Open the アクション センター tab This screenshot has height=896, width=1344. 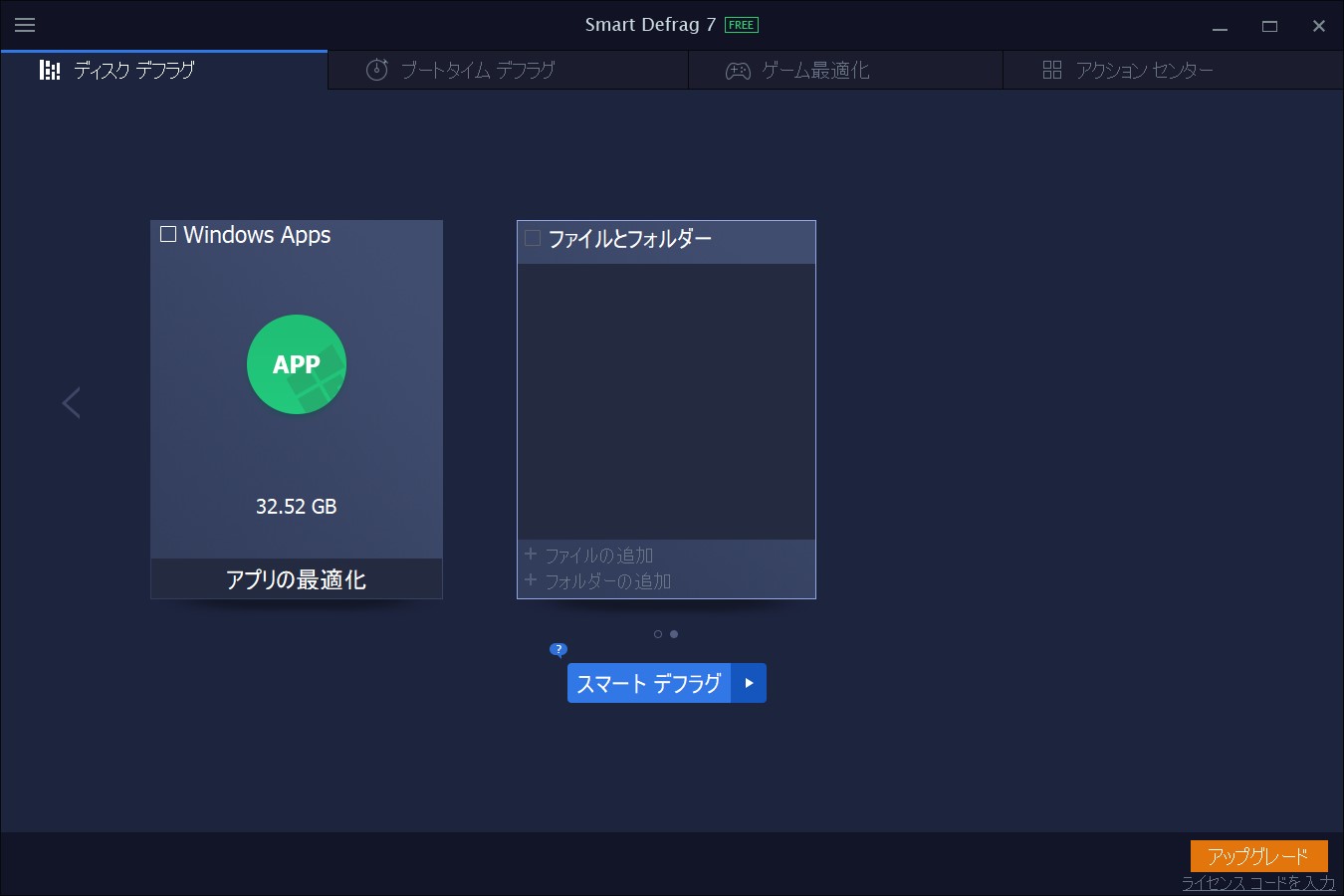[1145, 70]
